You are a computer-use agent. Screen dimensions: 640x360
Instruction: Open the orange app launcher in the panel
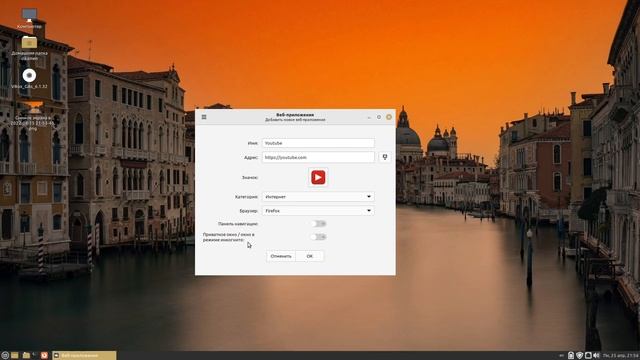click(x=44, y=356)
